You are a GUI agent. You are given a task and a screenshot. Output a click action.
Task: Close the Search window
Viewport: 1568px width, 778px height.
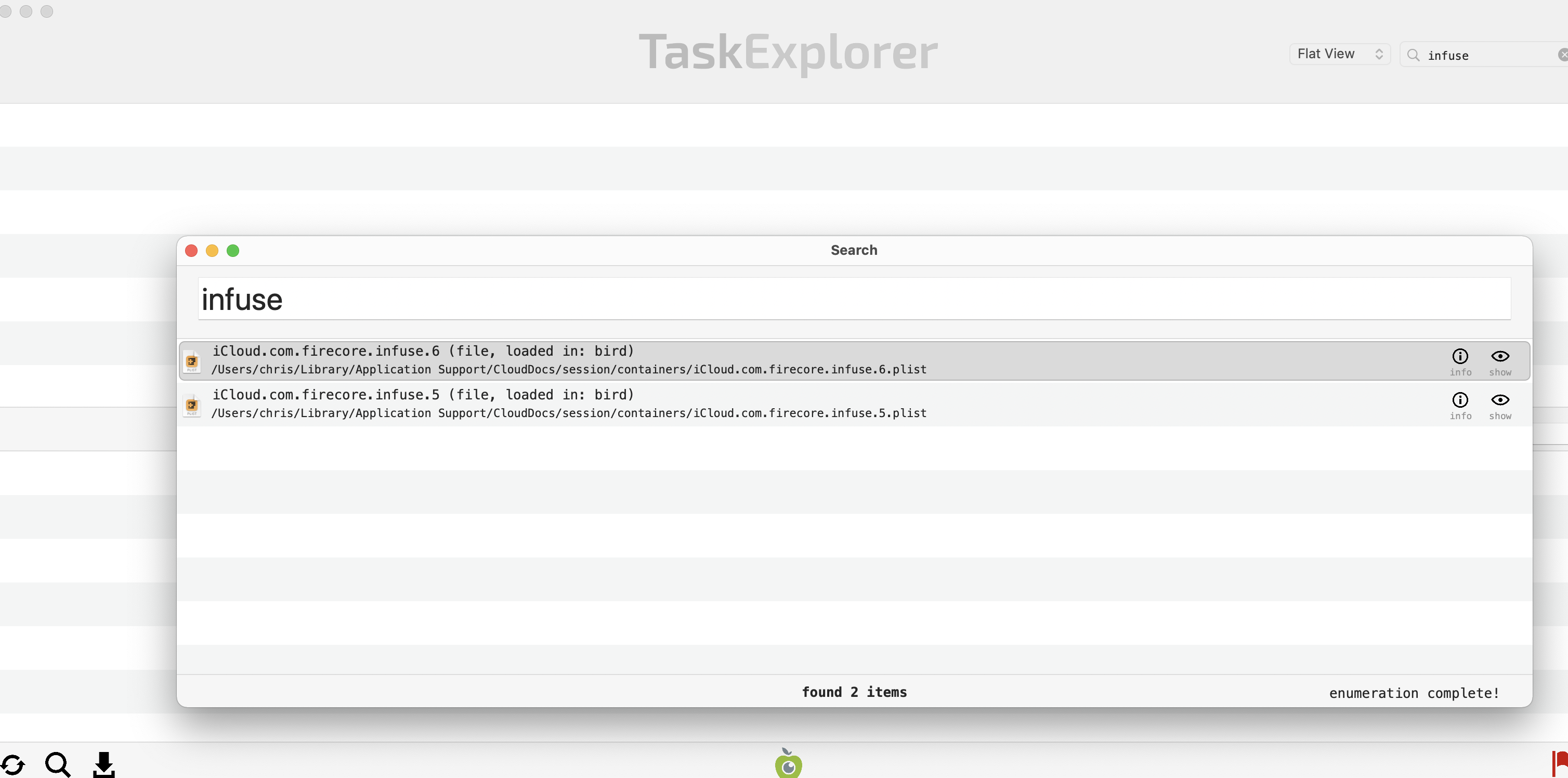pos(191,251)
